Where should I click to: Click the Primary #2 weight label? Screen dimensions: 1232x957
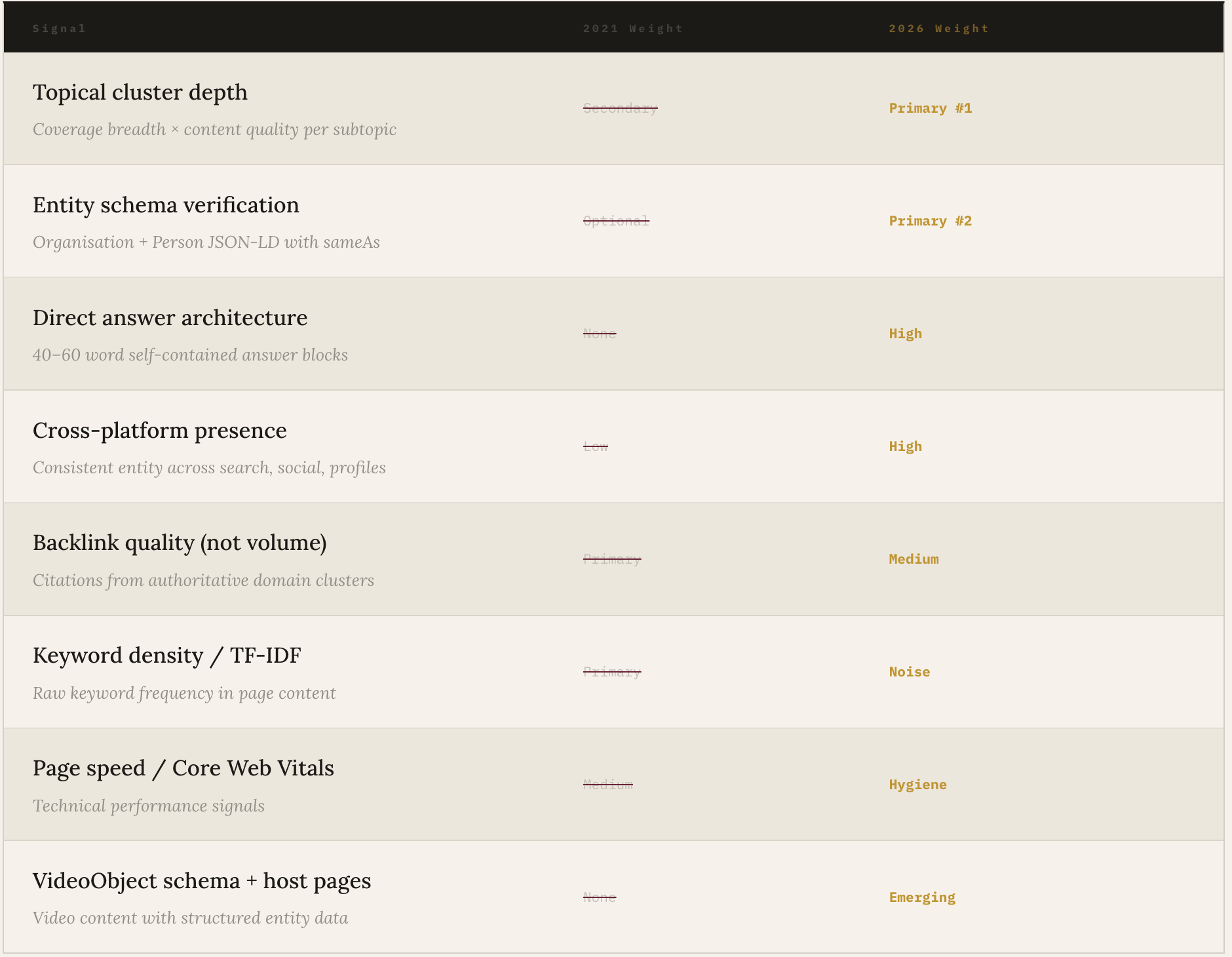tap(930, 221)
